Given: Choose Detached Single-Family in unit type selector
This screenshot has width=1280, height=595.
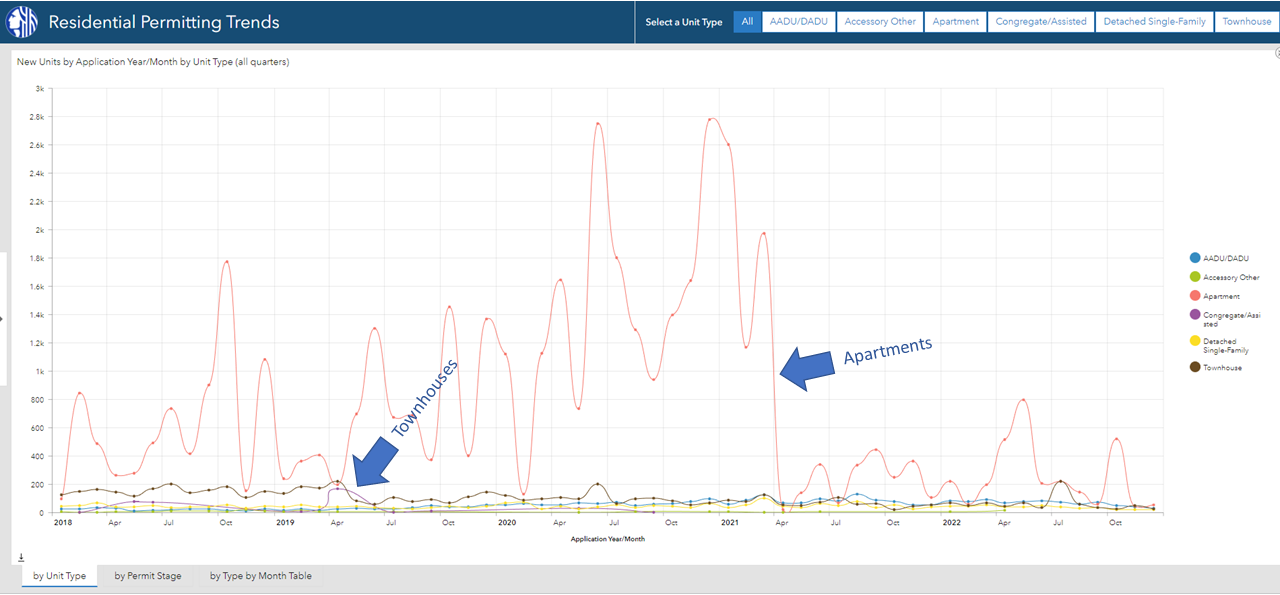Looking at the screenshot, I should pos(1154,22).
